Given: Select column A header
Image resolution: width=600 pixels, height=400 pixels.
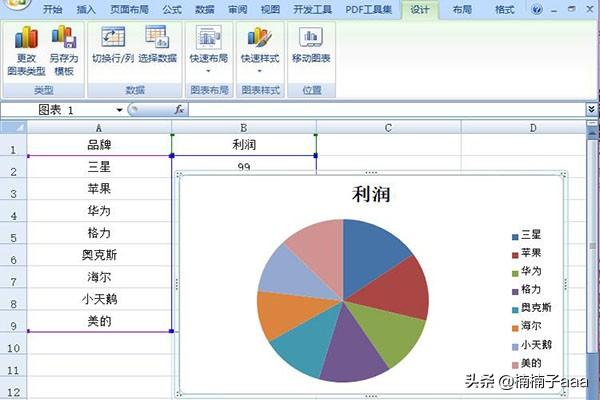Looking at the screenshot, I should point(99,127).
